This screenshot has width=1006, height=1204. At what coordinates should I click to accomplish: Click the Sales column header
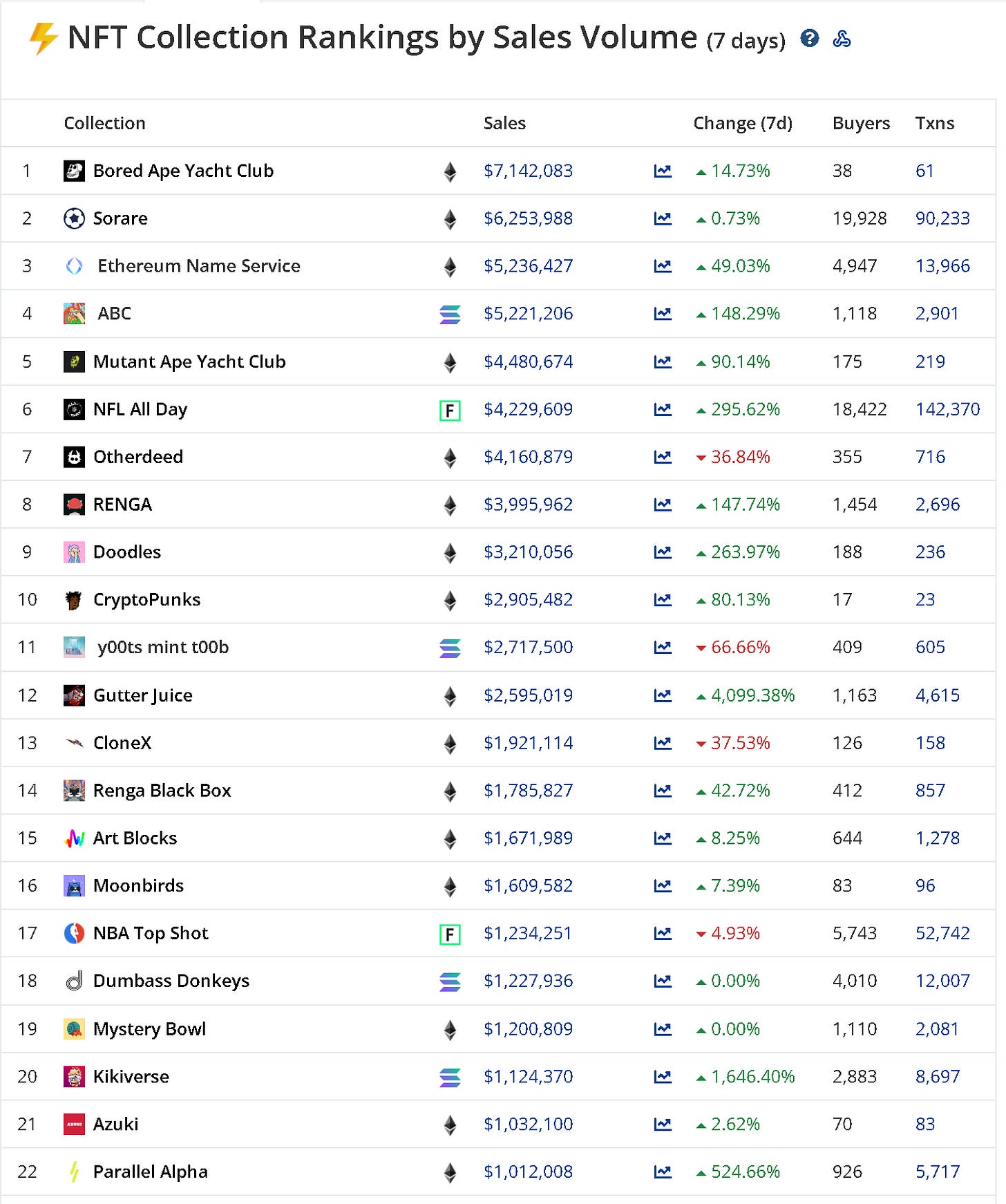pyautogui.click(x=504, y=123)
